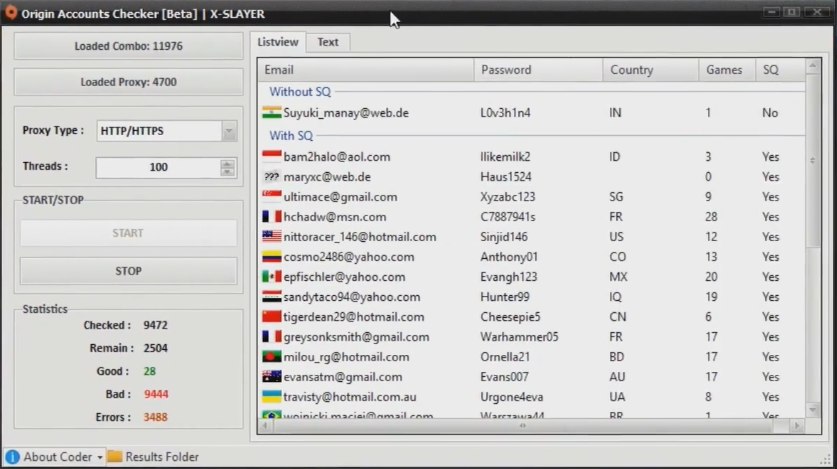Click the country cell IQ
837x469 pixels.
pyautogui.click(x=615, y=297)
